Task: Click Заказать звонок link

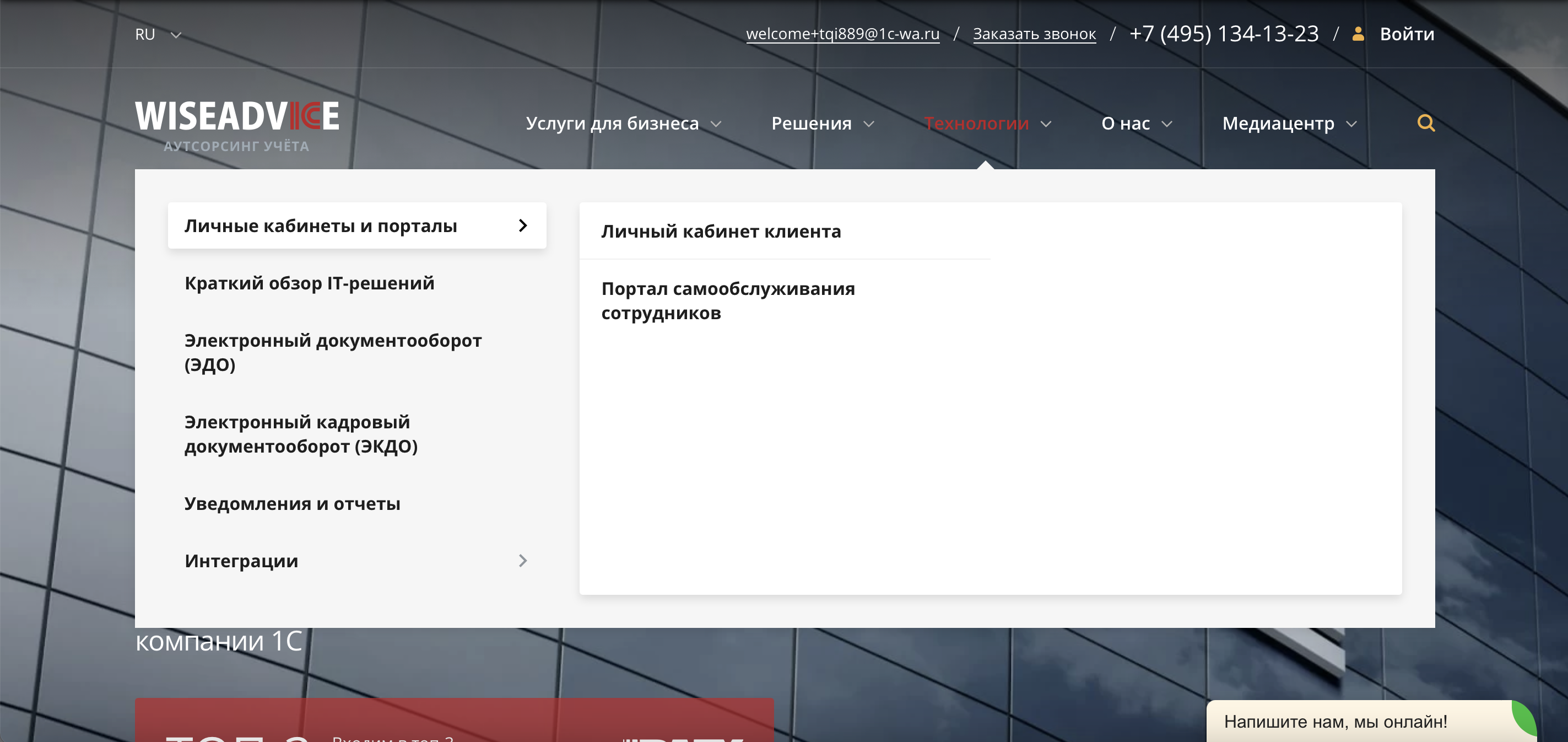Action: tap(1034, 34)
